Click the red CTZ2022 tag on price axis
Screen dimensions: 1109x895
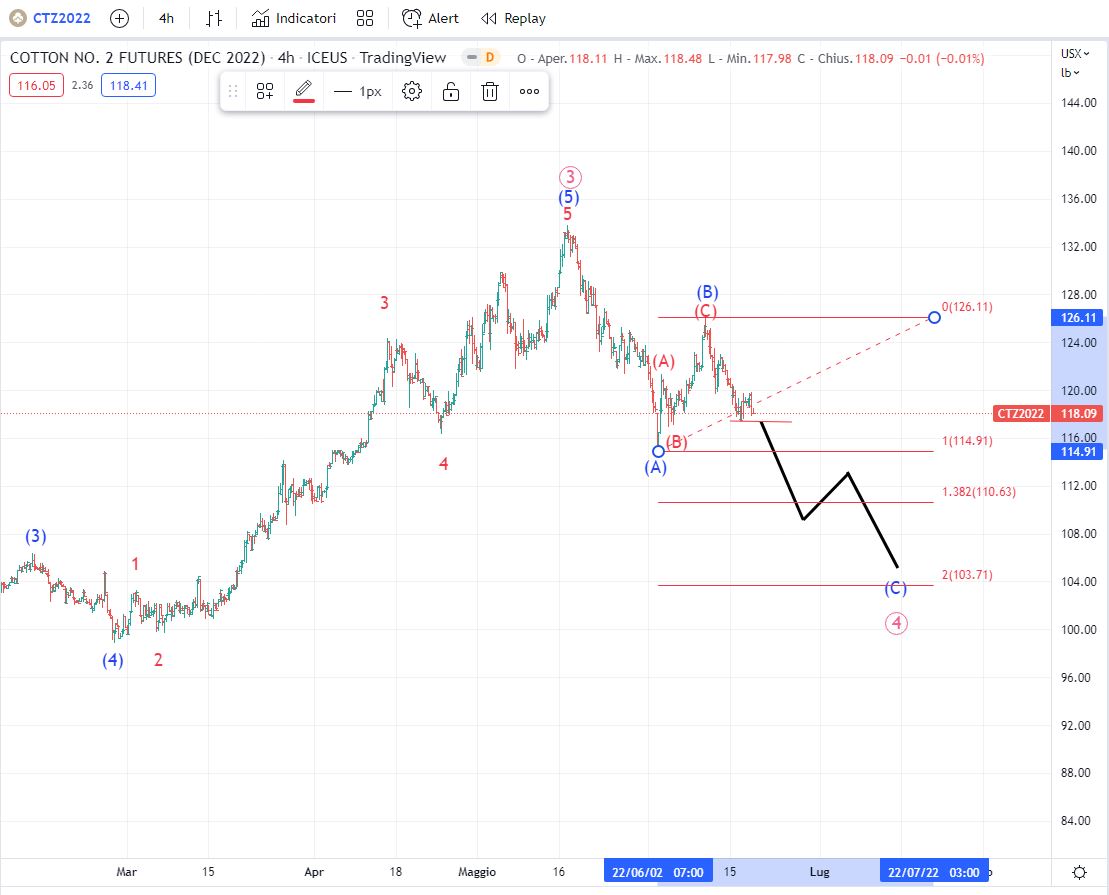click(x=1021, y=413)
